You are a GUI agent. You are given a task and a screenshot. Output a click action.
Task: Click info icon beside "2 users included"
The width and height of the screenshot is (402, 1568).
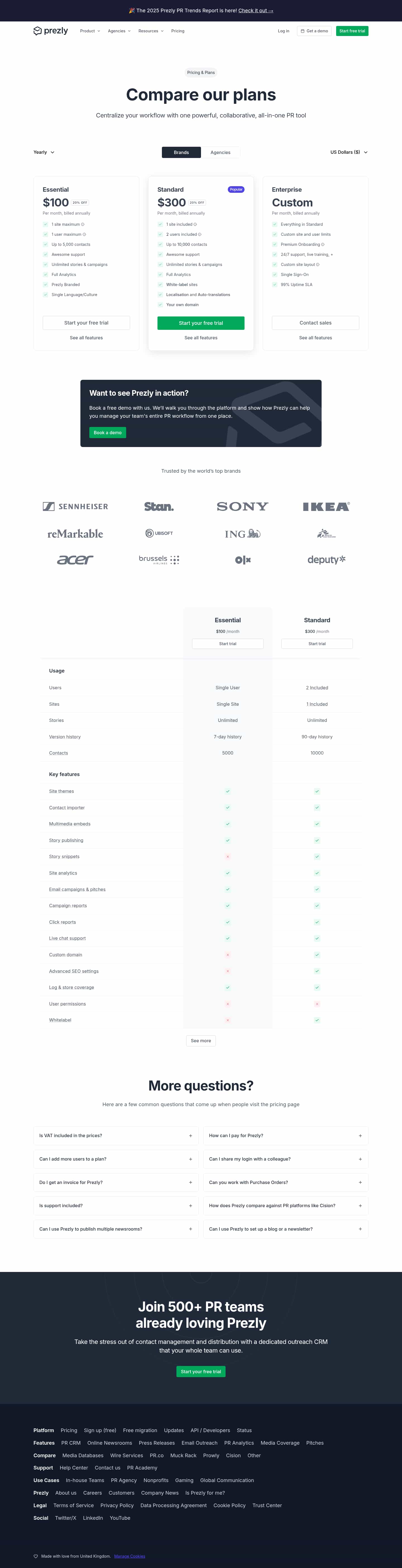200,234
